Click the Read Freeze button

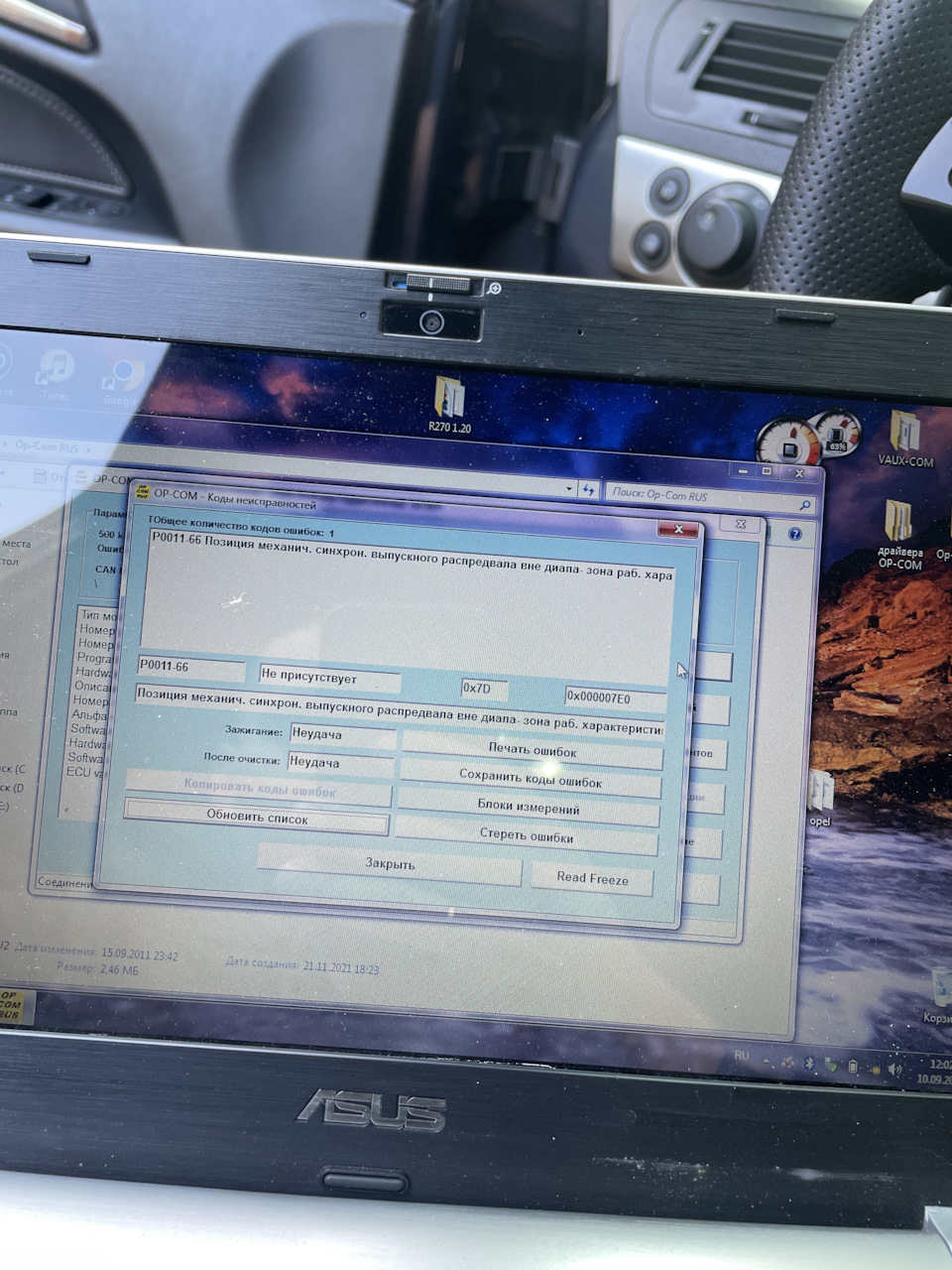tap(592, 878)
